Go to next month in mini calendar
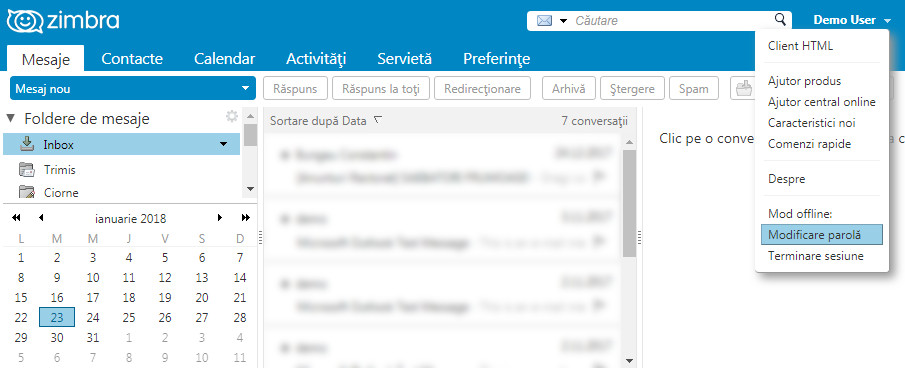Image resolution: width=905 pixels, height=368 pixels. click(220, 217)
